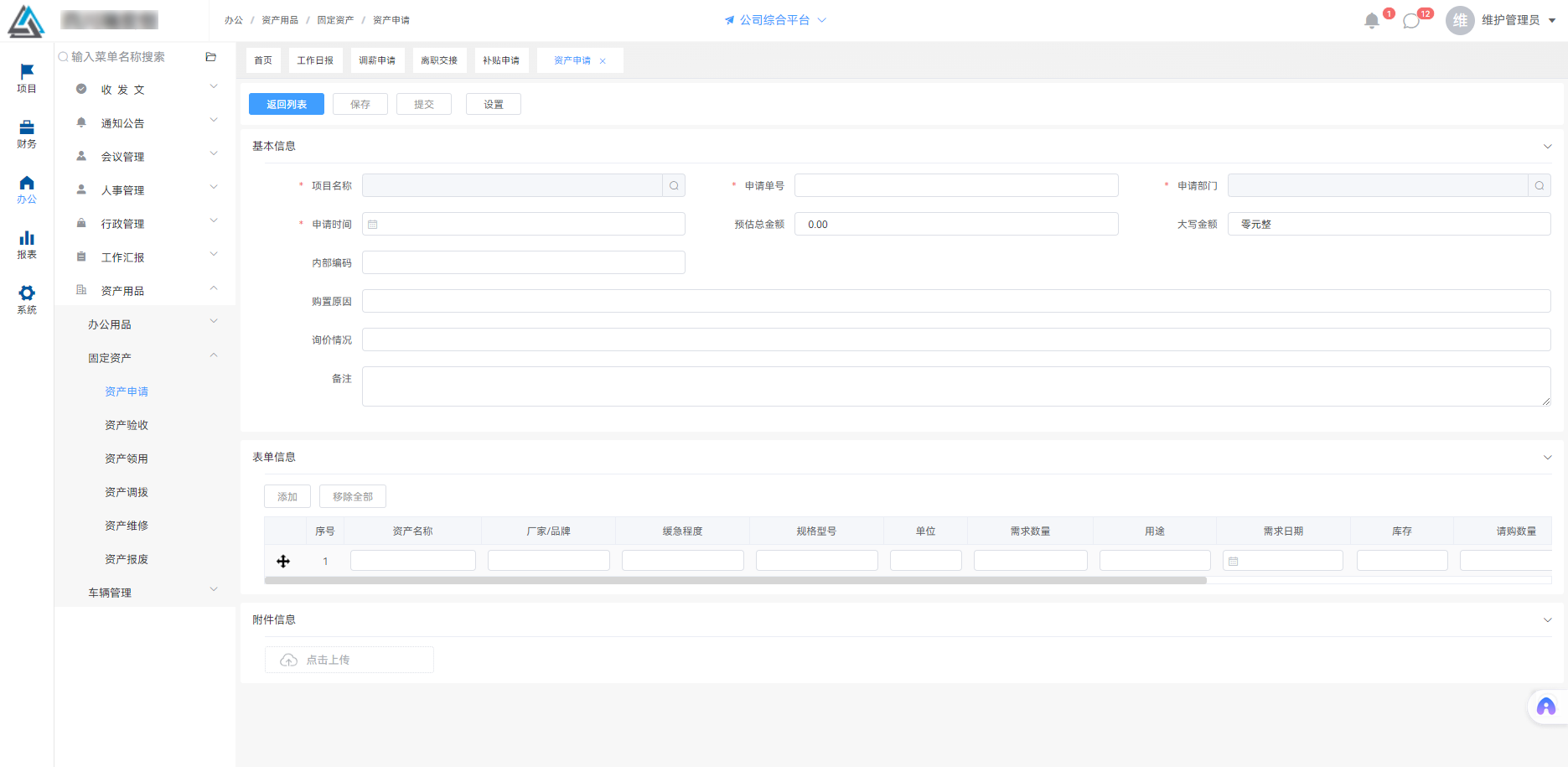
Task: Open 资产报废 in the sidebar
Action: (x=127, y=559)
